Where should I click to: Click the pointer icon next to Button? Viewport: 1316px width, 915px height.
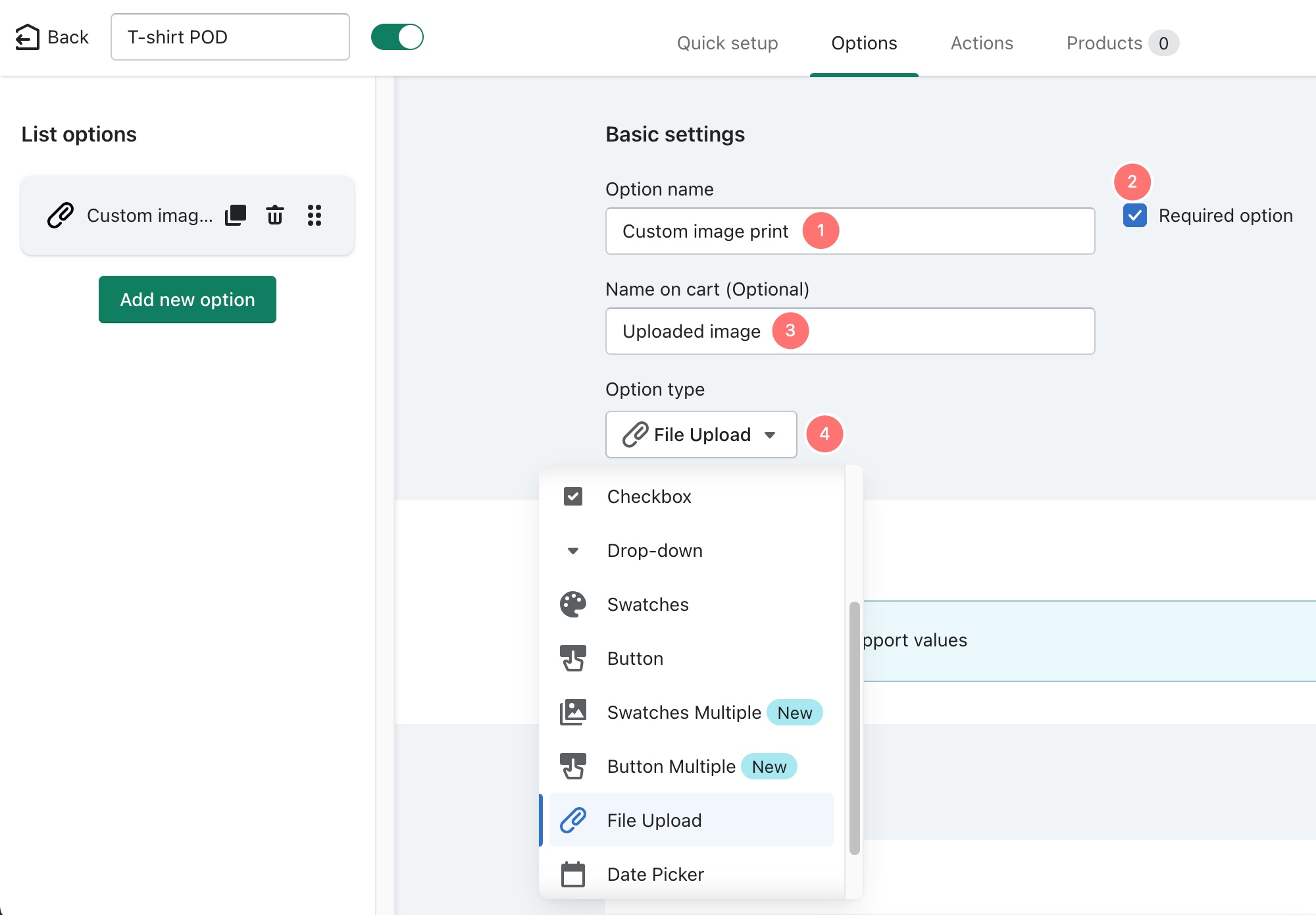point(573,658)
